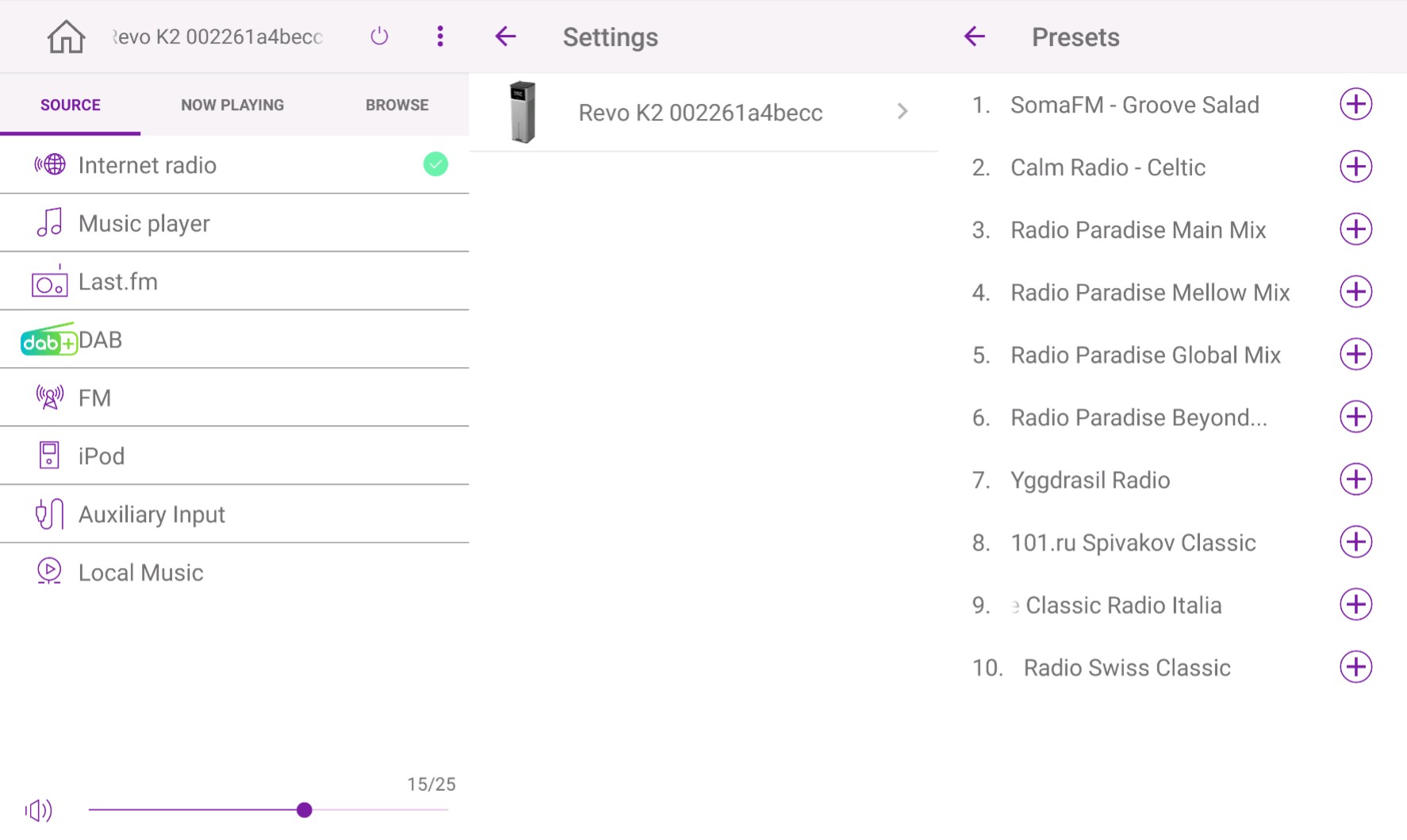Click plus icon beside Yggdrasil Radio

pos(1355,480)
